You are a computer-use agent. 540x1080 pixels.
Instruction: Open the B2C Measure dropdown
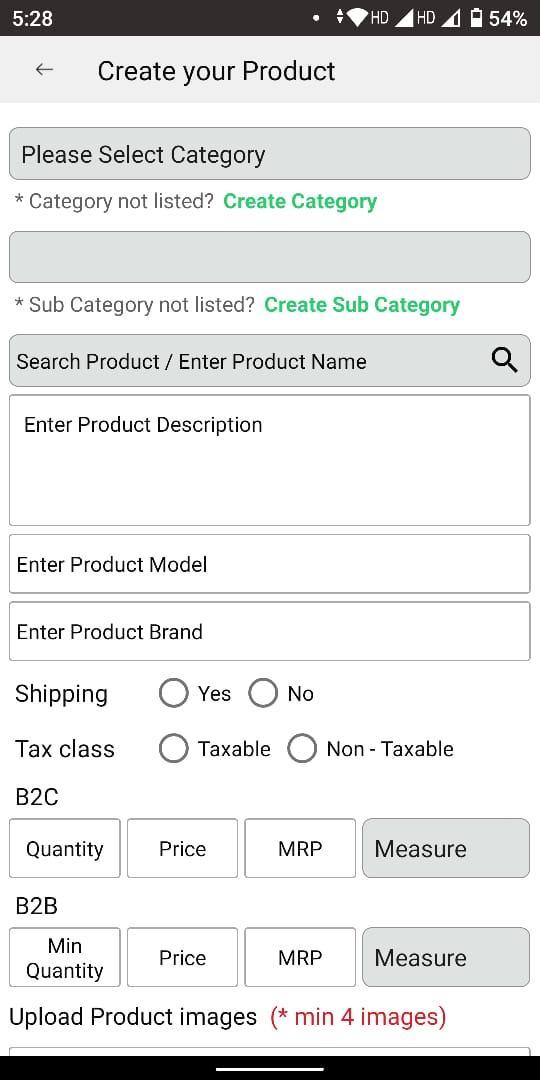click(x=446, y=848)
